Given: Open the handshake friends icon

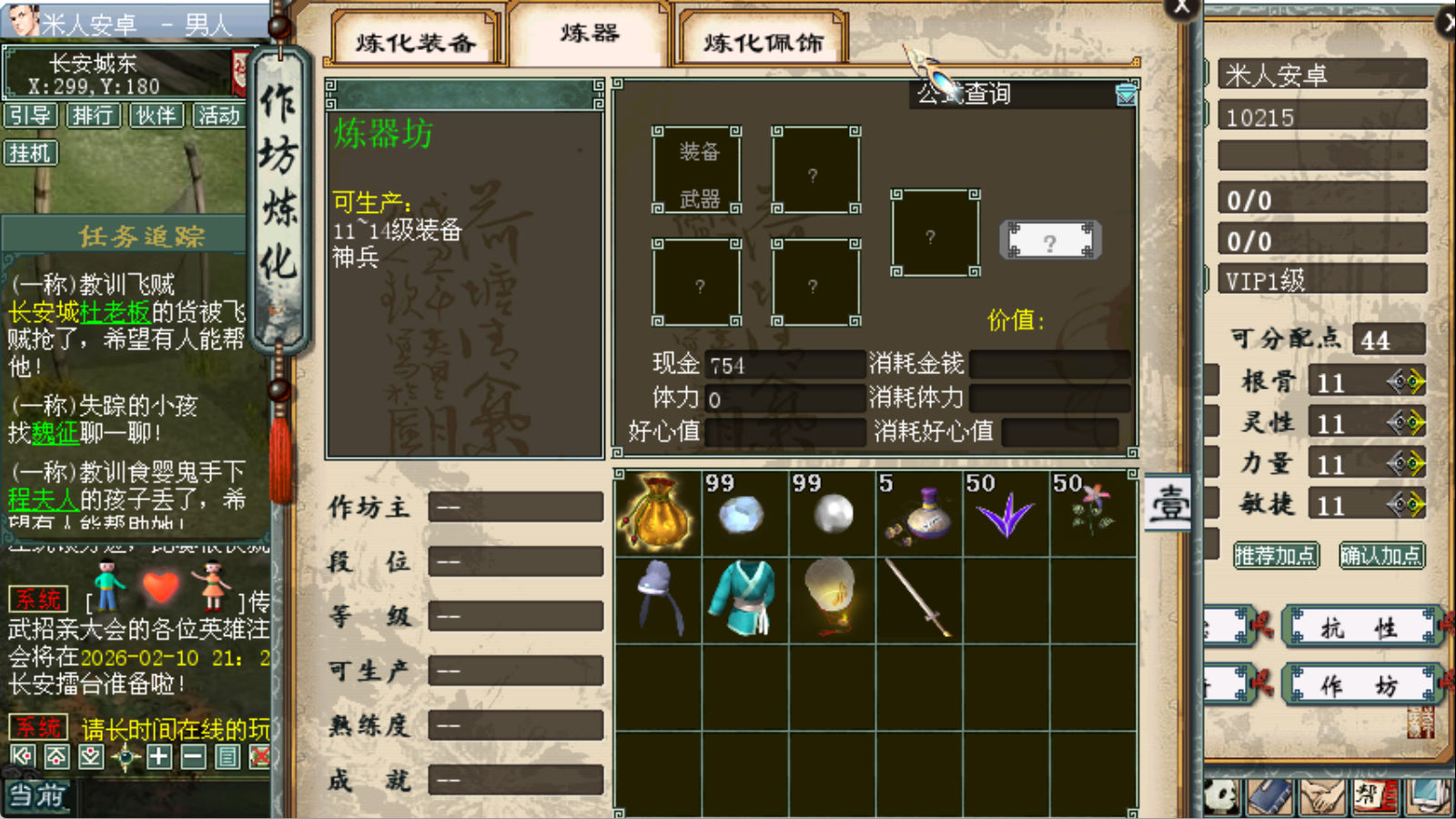Looking at the screenshot, I should pyautogui.click(x=1322, y=796).
